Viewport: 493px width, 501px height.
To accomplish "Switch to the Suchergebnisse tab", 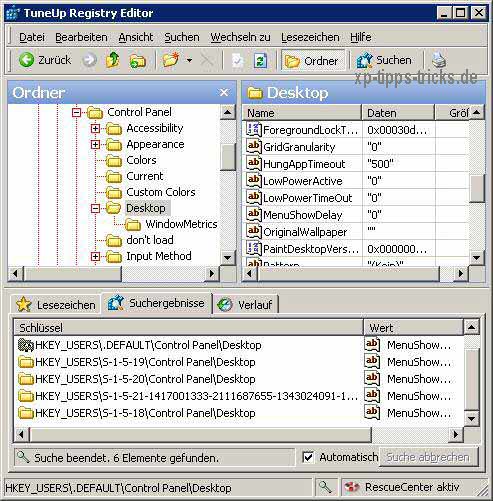I will (x=156, y=303).
